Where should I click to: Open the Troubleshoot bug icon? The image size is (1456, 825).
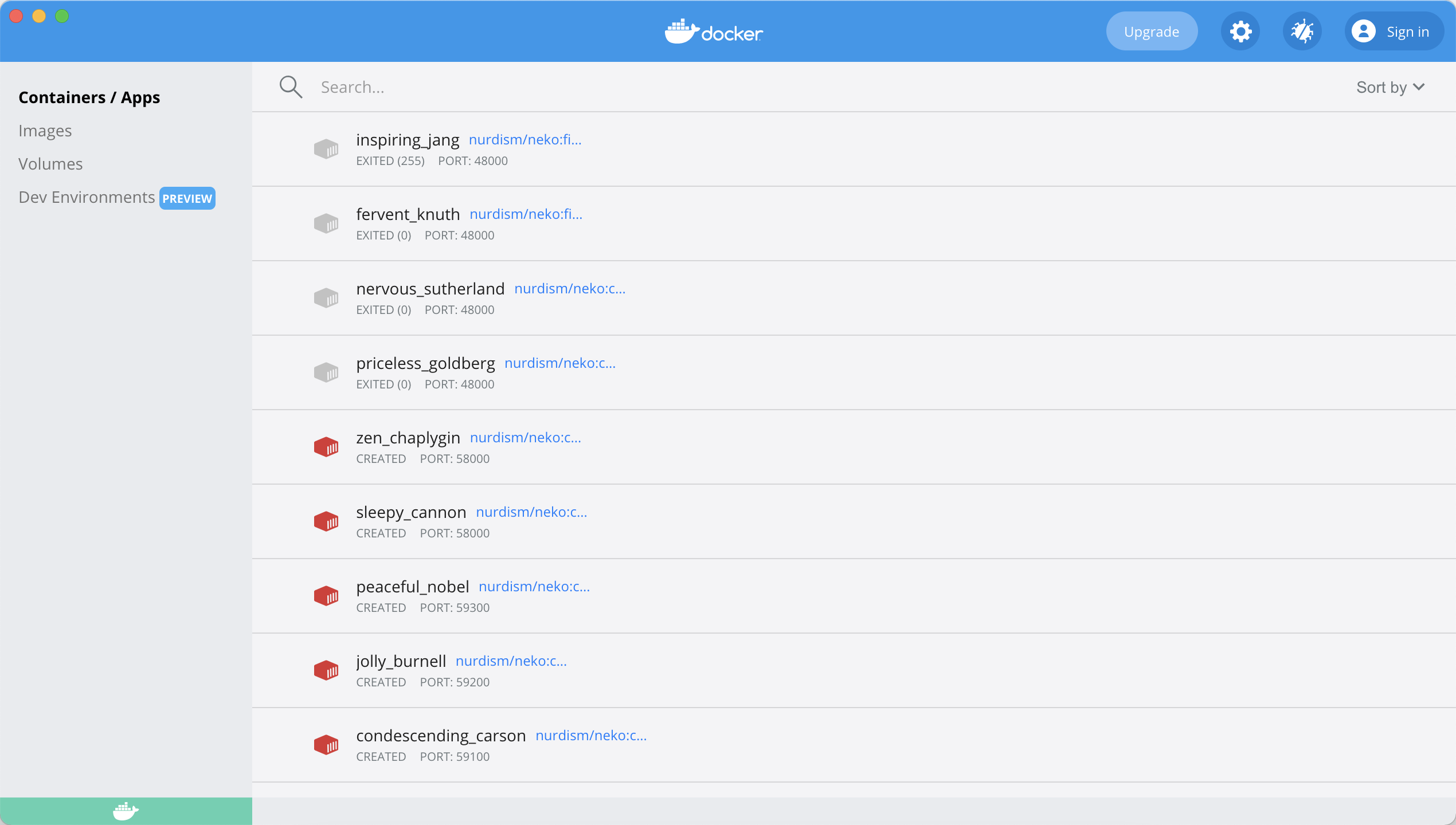[1302, 32]
